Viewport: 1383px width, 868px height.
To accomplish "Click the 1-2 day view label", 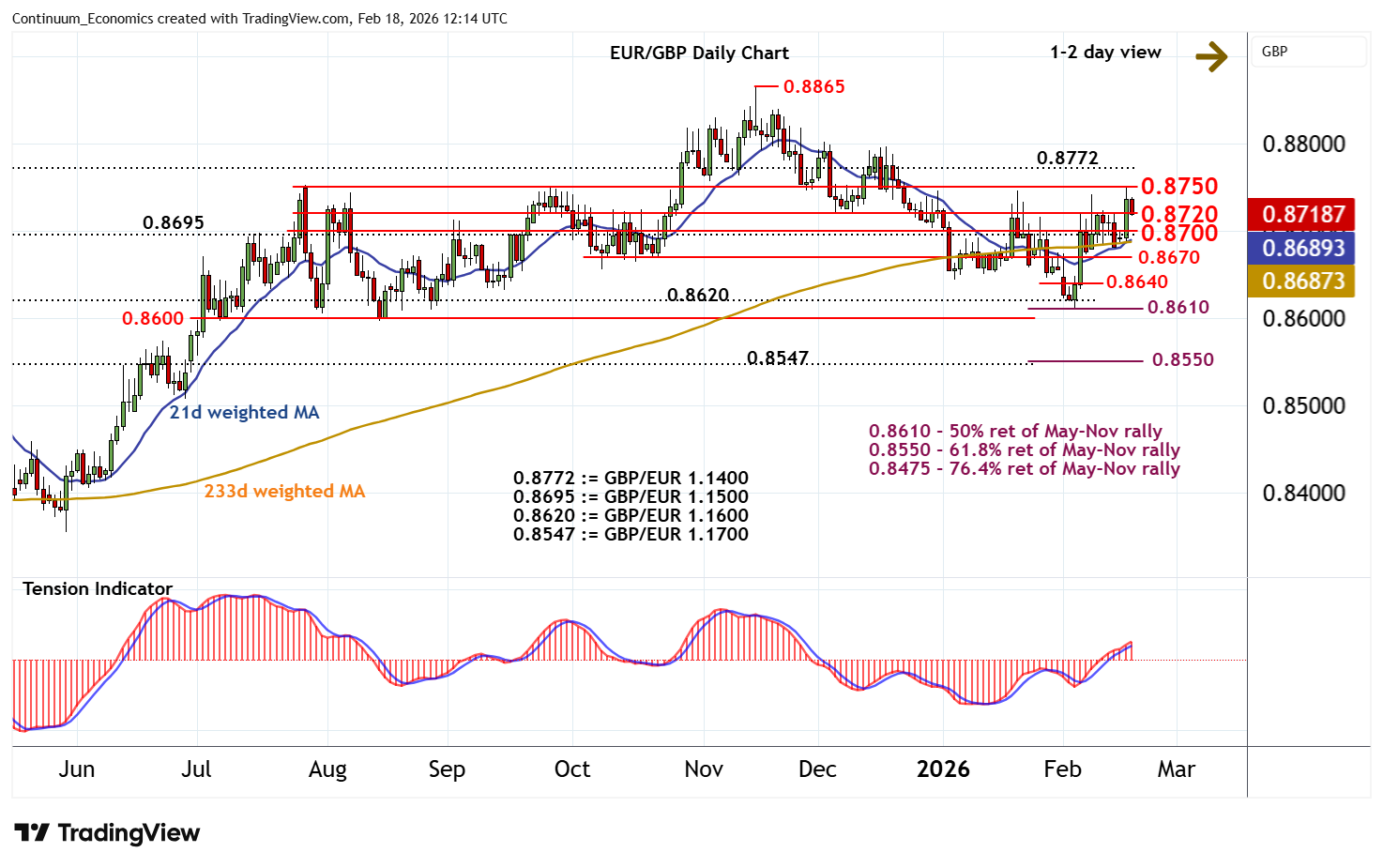I will (x=1105, y=53).
